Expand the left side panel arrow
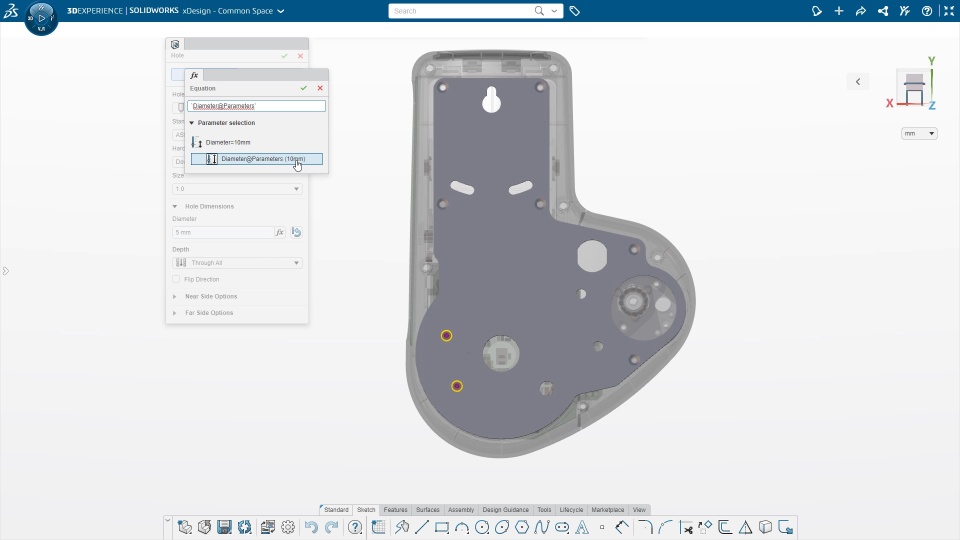The image size is (960, 540). click(6, 271)
